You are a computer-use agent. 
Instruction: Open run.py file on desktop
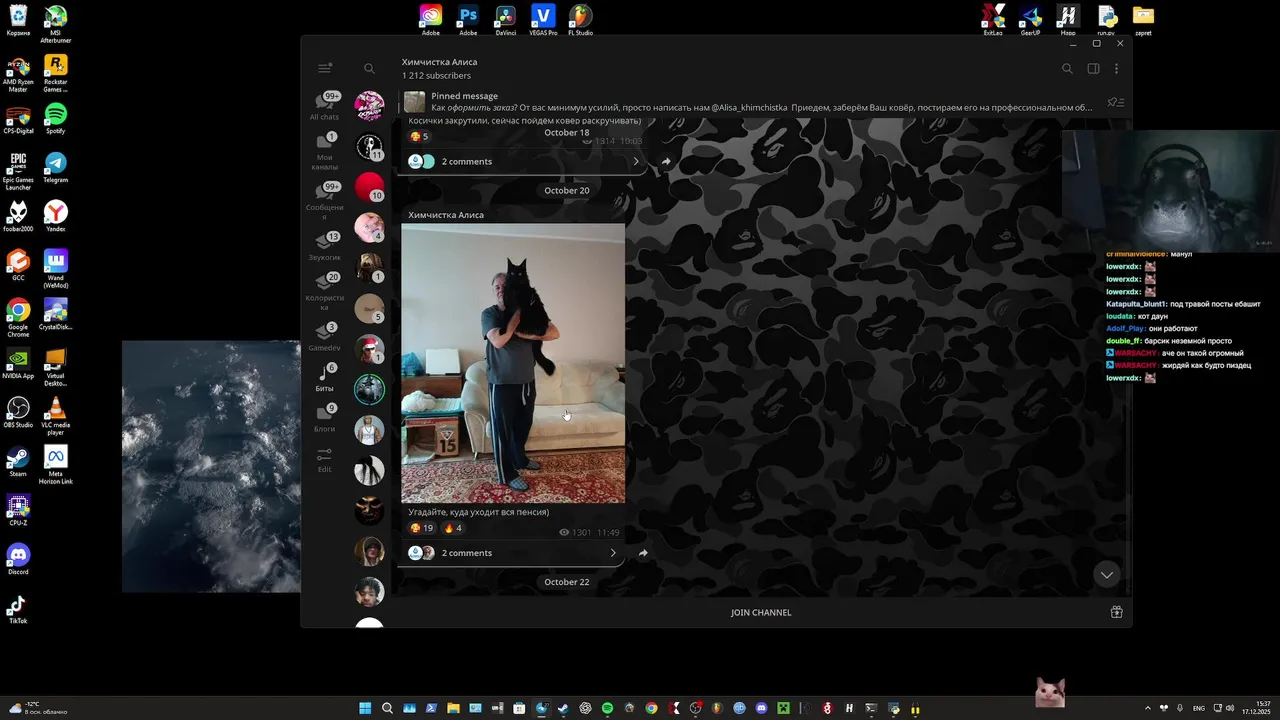point(1106,20)
